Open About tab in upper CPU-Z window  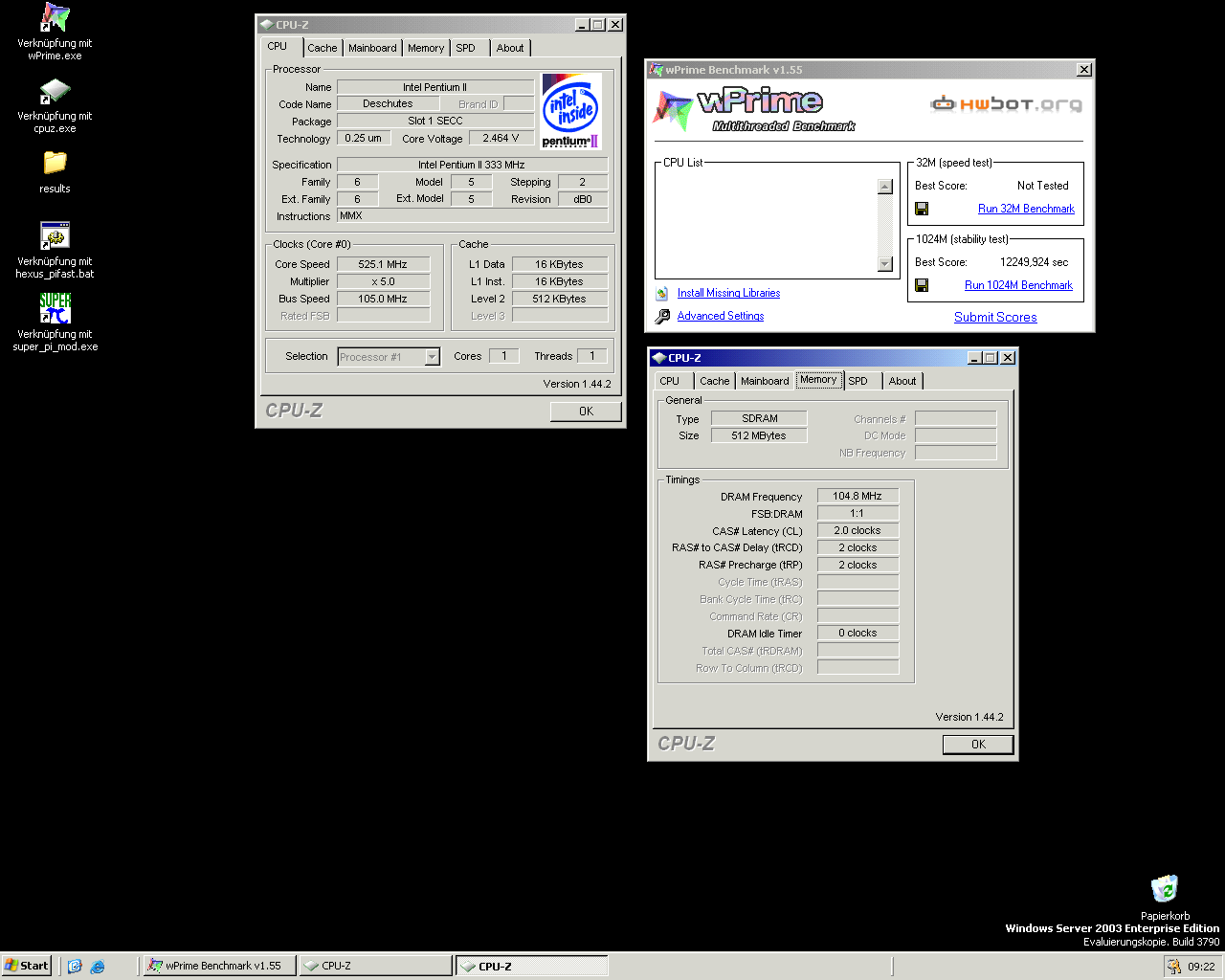(x=510, y=48)
